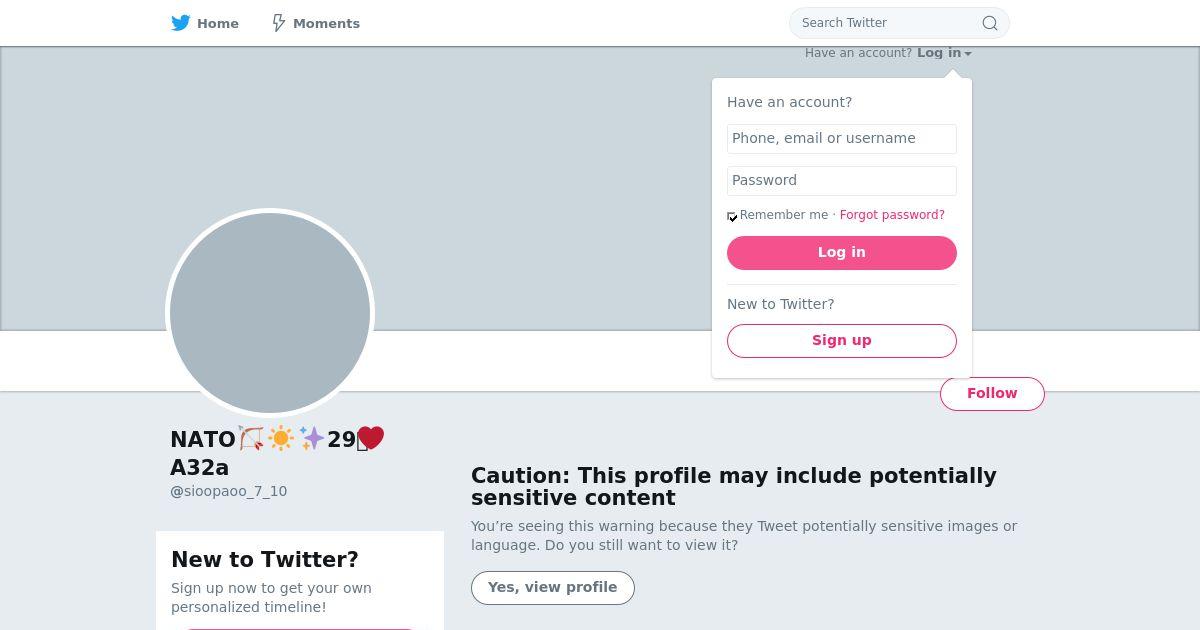Click the bow and arrow emoji in profile name
1200x630 pixels.
coord(251,438)
